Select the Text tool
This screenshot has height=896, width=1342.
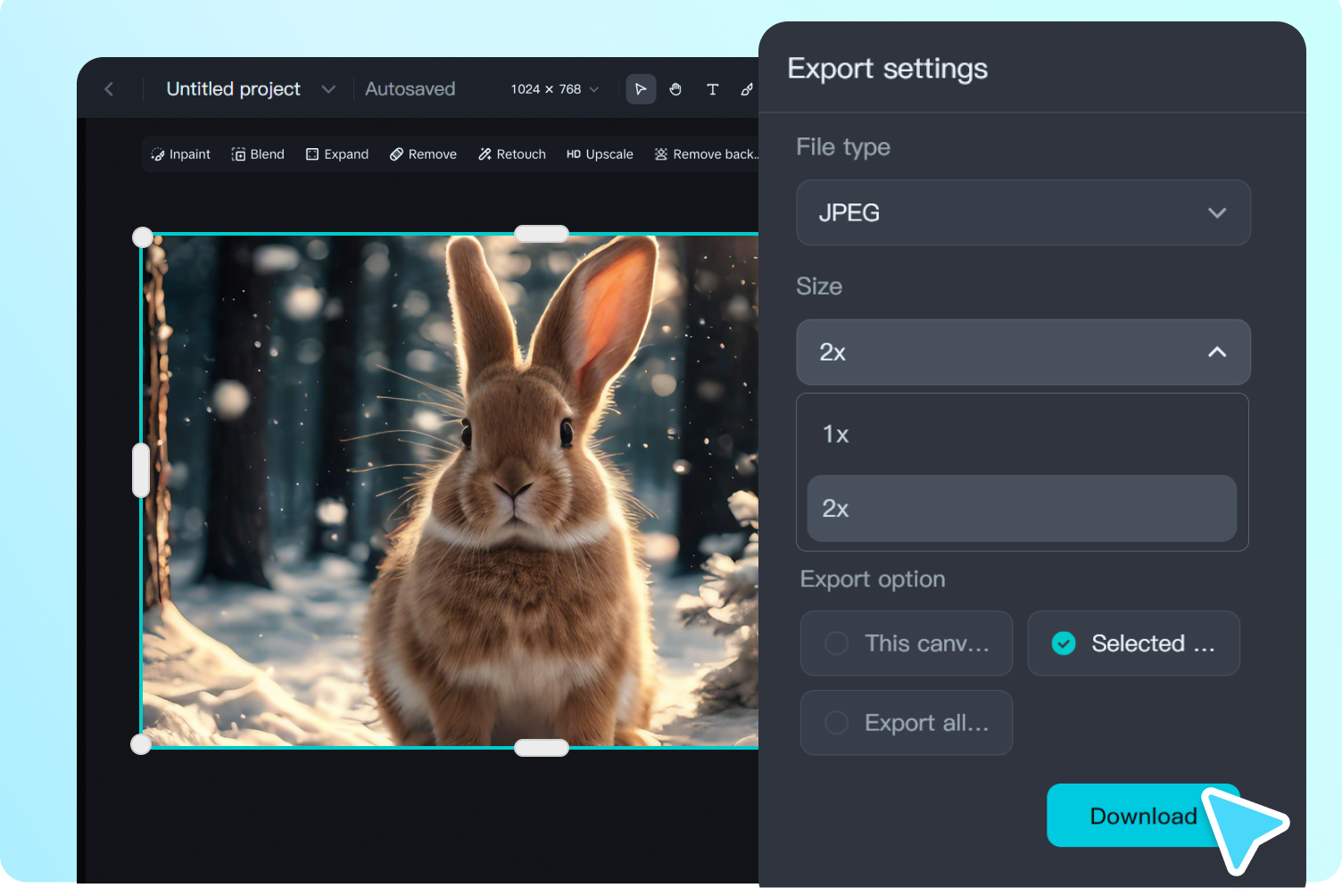point(712,88)
